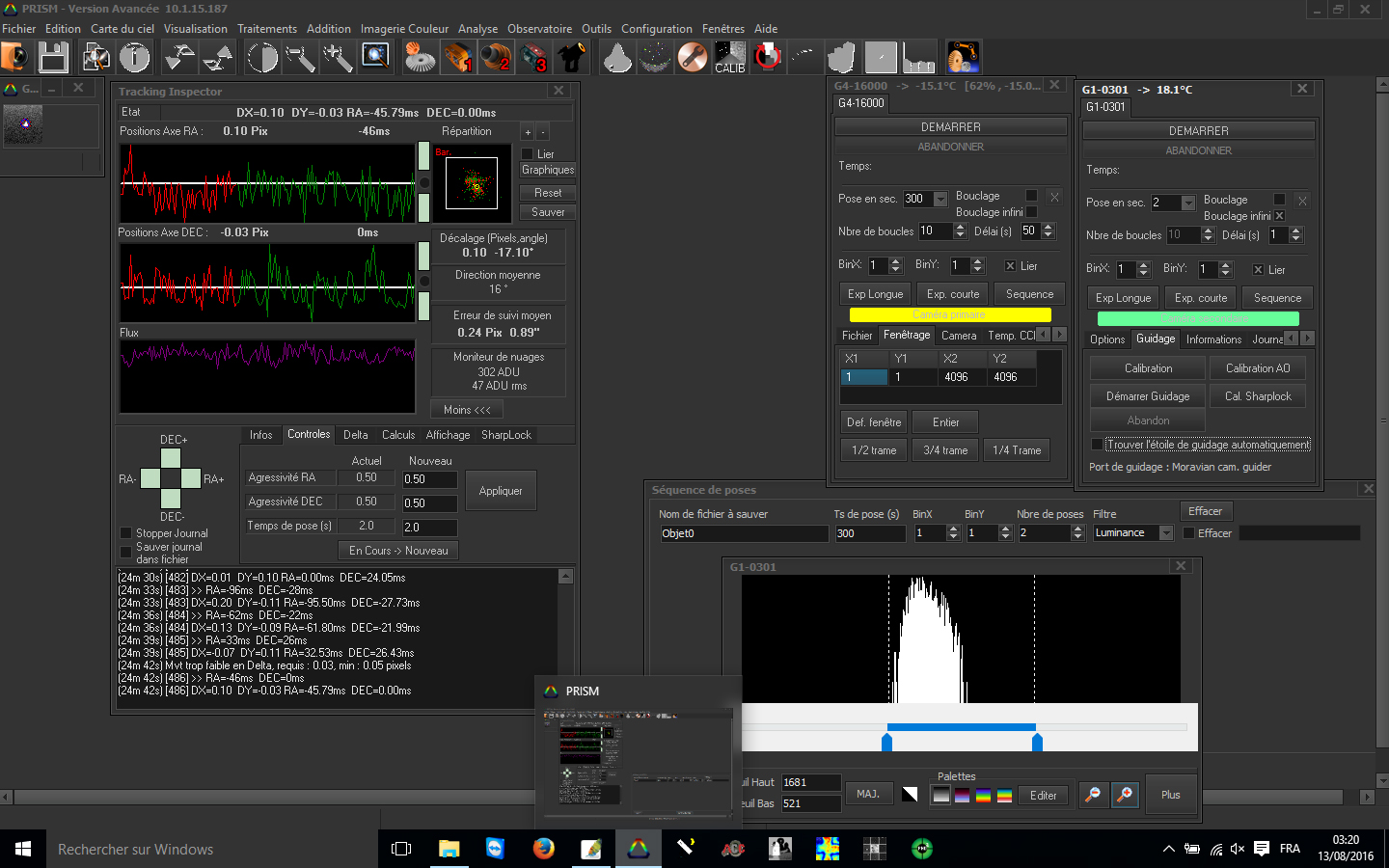Pick the rainbow palette swatch
1389x868 pixels.
pos(983,796)
